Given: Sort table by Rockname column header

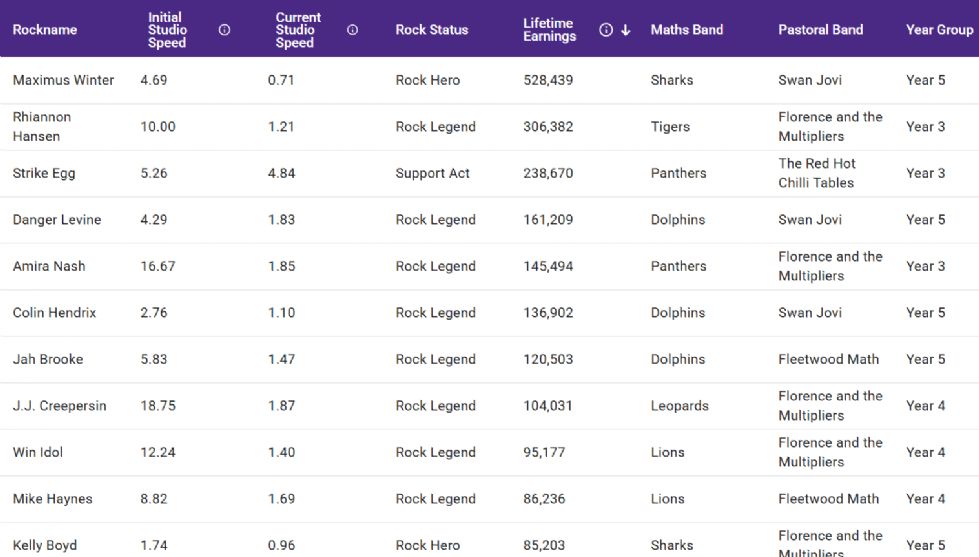Looking at the screenshot, I should (x=45, y=30).
